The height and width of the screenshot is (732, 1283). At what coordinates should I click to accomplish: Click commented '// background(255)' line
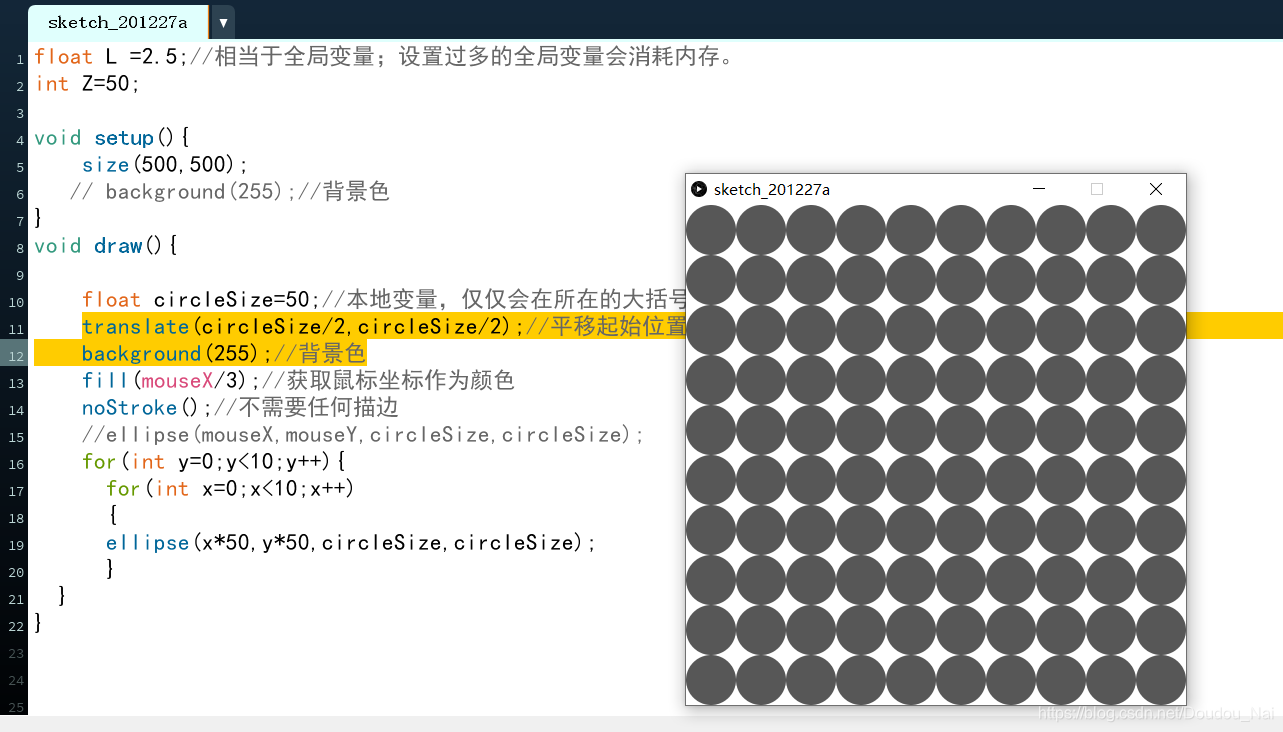230,192
